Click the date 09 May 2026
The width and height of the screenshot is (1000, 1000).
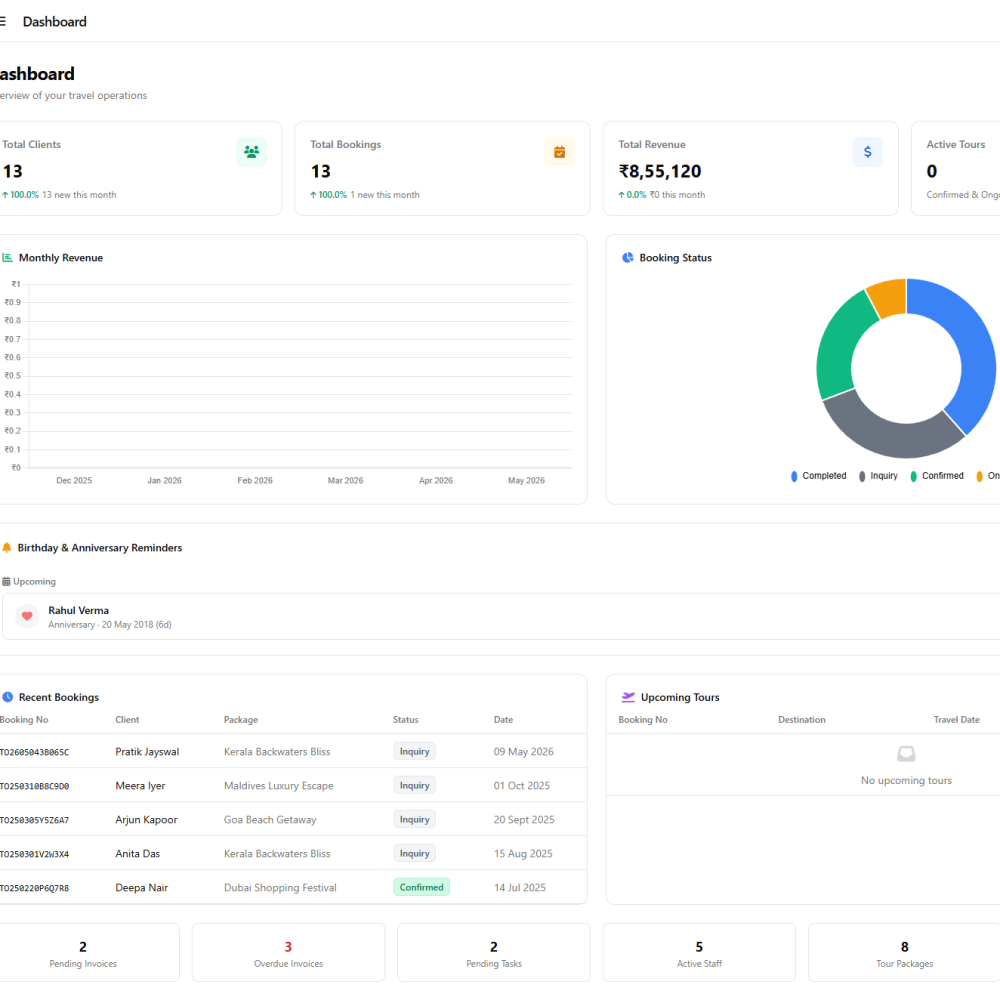pos(524,752)
